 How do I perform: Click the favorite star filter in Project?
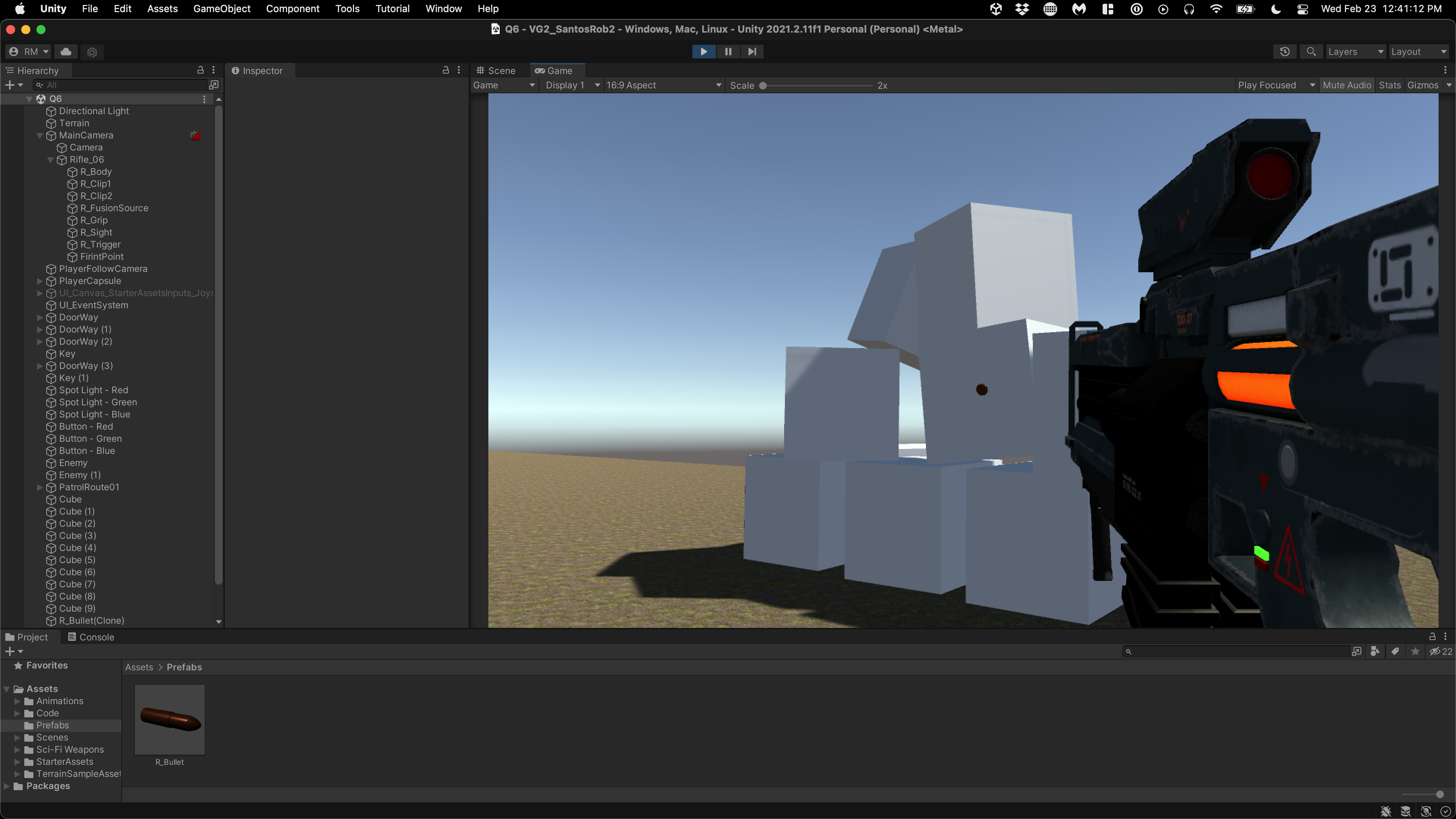click(x=1415, y=651)
